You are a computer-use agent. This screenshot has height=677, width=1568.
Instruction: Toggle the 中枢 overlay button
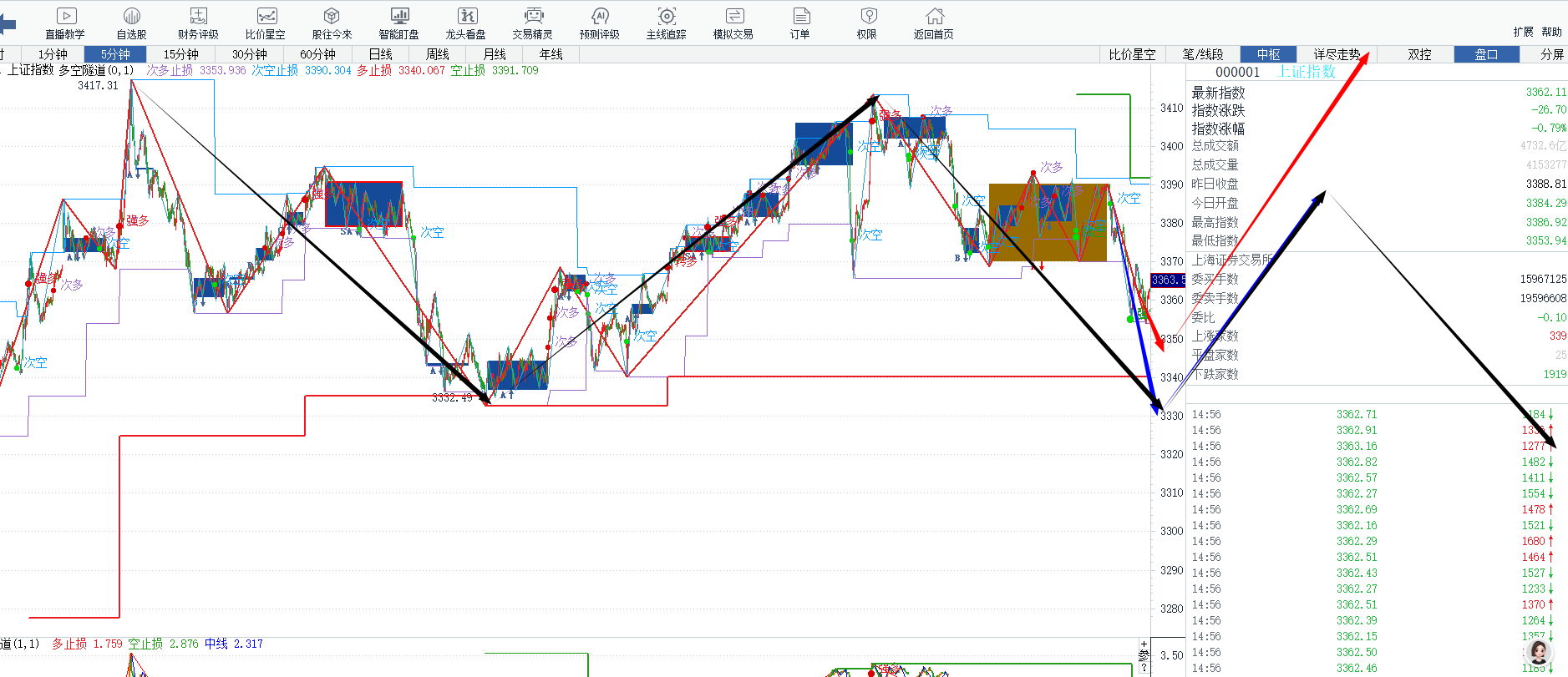[x=1268, y=54]
